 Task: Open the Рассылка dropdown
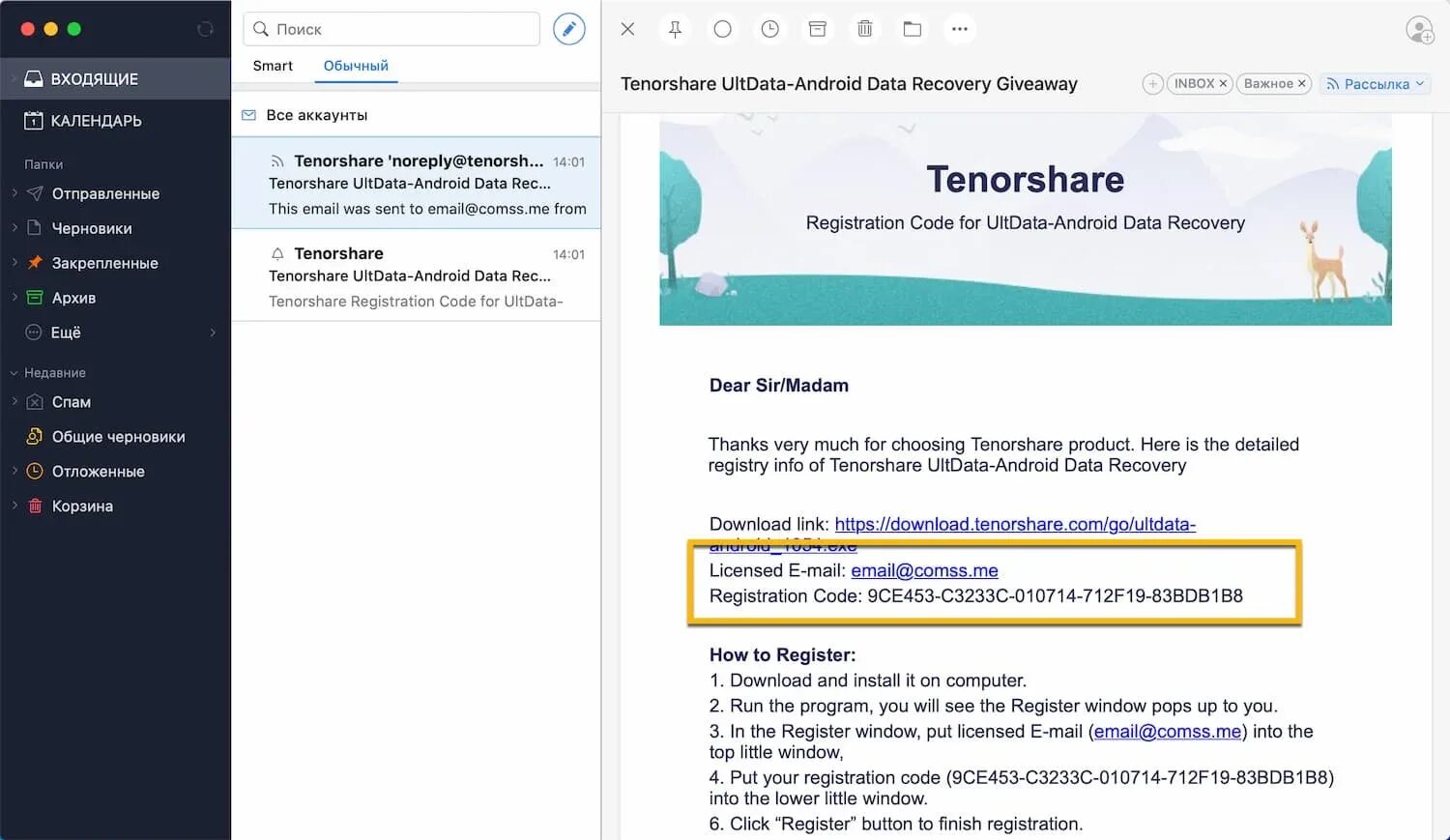point(1376,84)
